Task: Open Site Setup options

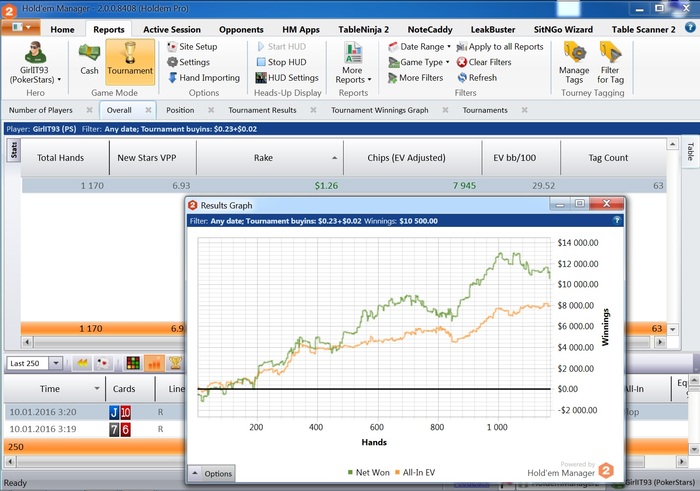Action: [x=192, y=46]
